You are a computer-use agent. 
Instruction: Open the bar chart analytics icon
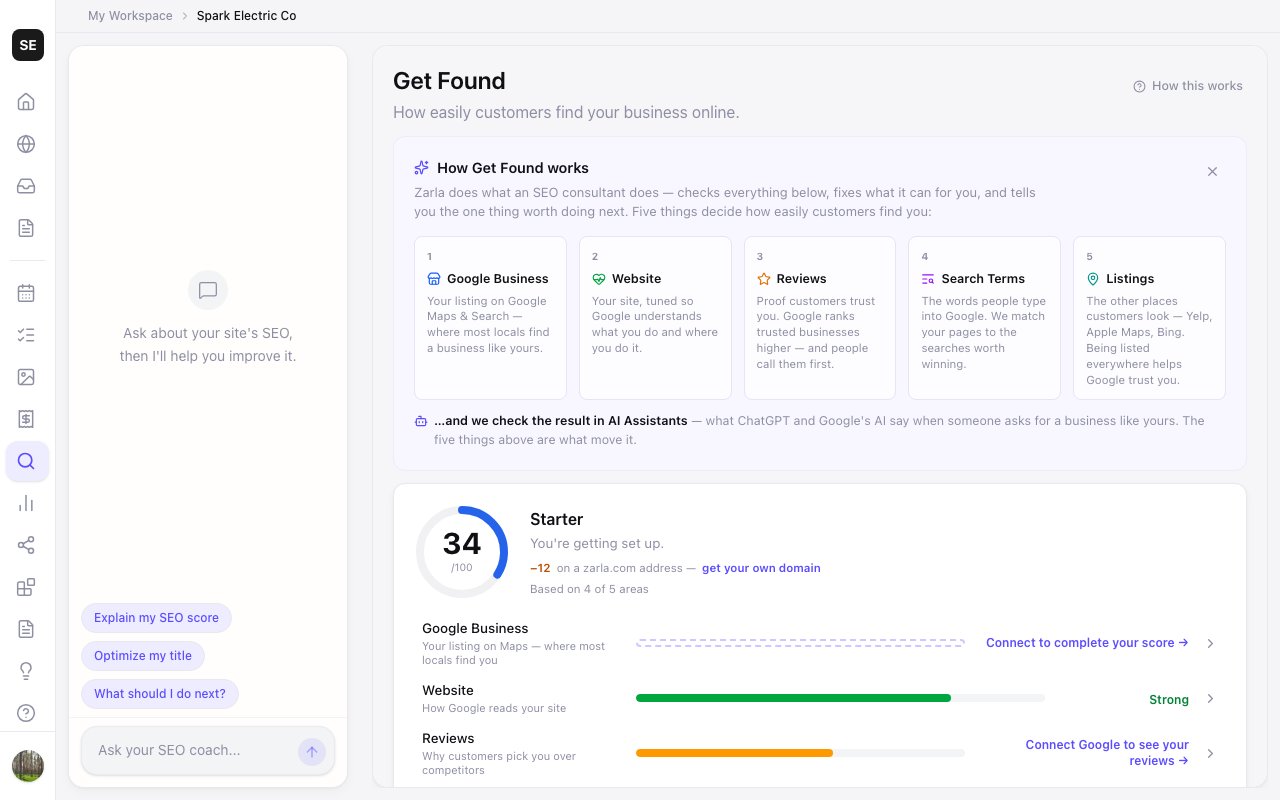(26, 503)
